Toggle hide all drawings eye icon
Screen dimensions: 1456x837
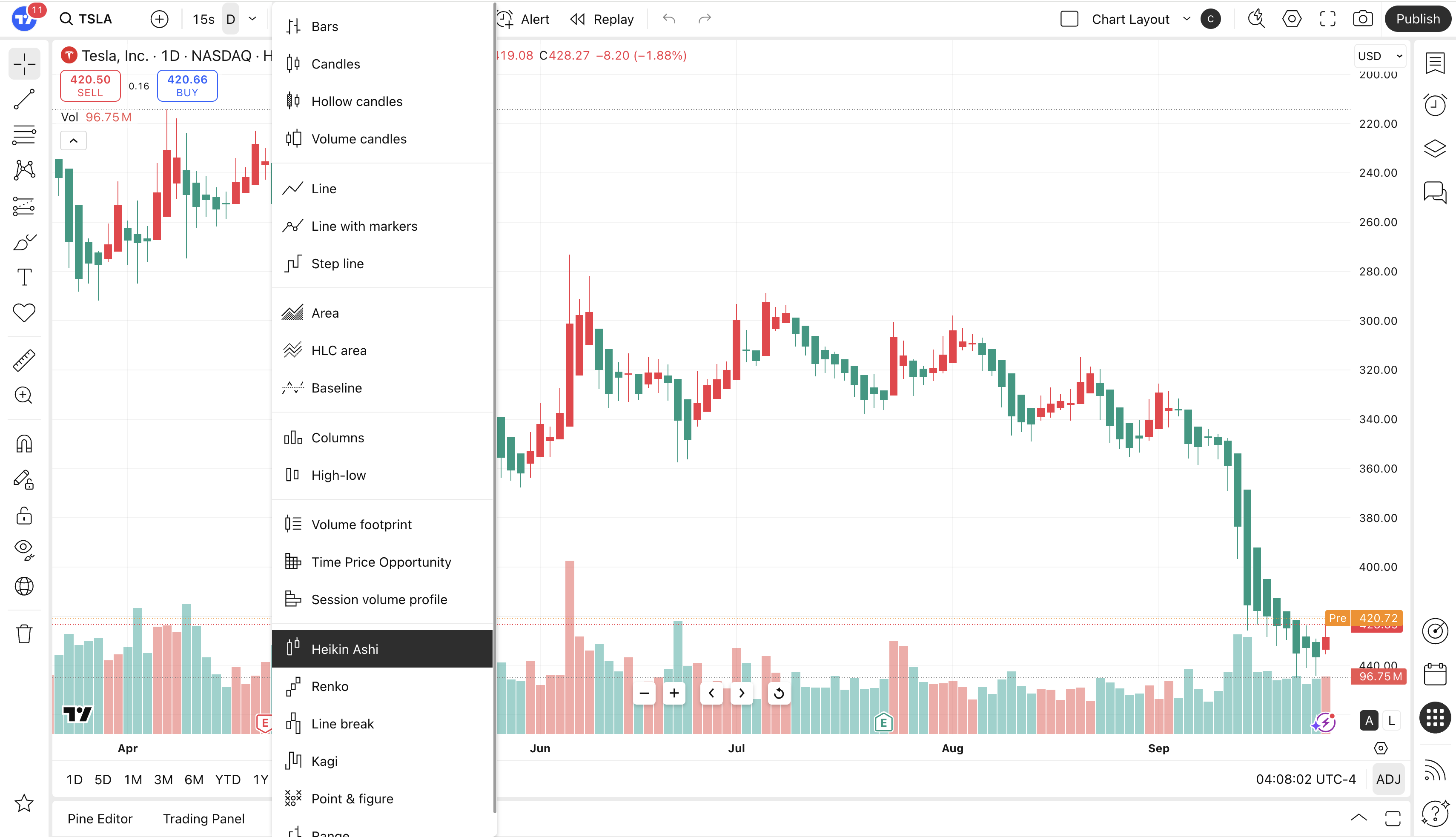click(24, 549)
